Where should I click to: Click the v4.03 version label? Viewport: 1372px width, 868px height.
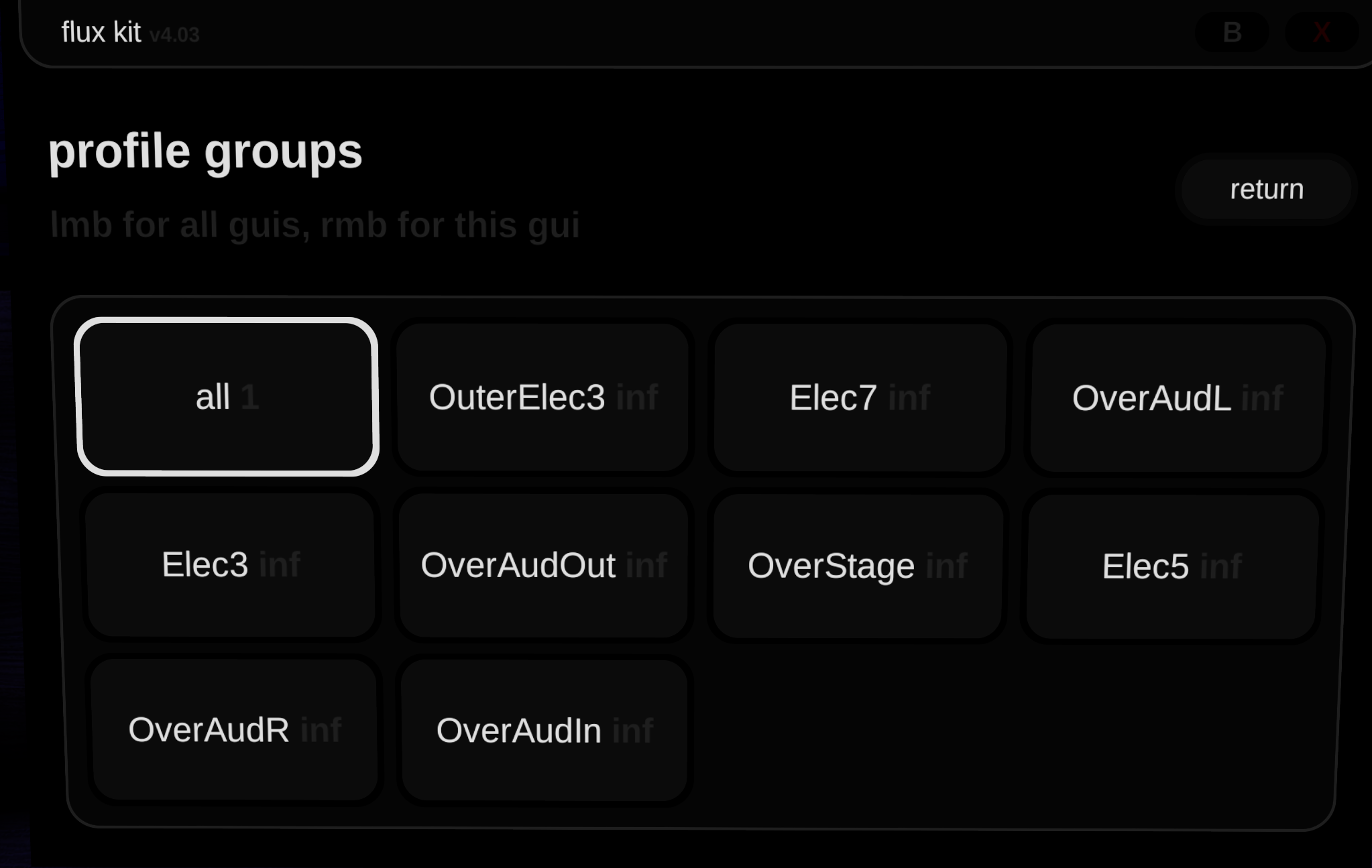pyautogui.click(x=174, y=35)
